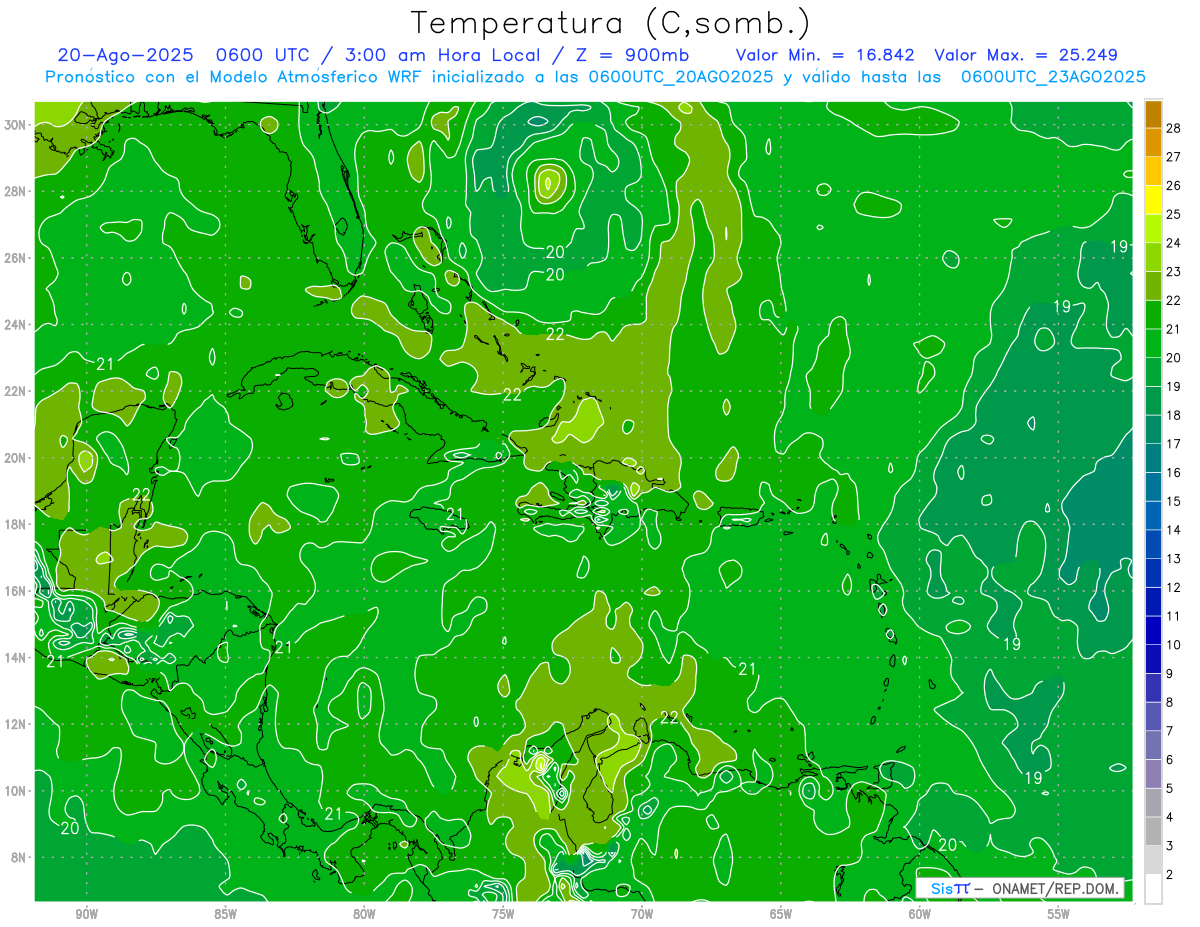1200x927 pixels.
Task: Click the "3:00 am Hora Local" text
Action: pyautogui.click(x=443, y=55)
